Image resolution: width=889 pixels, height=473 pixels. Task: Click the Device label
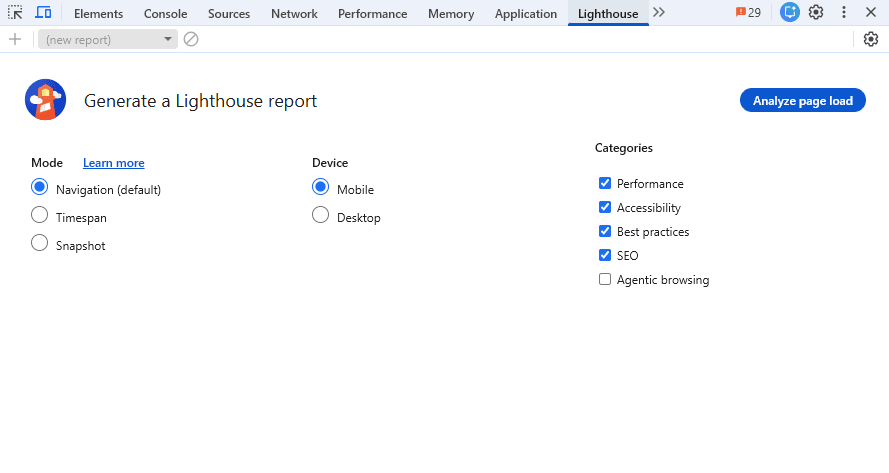pos(330,163)
